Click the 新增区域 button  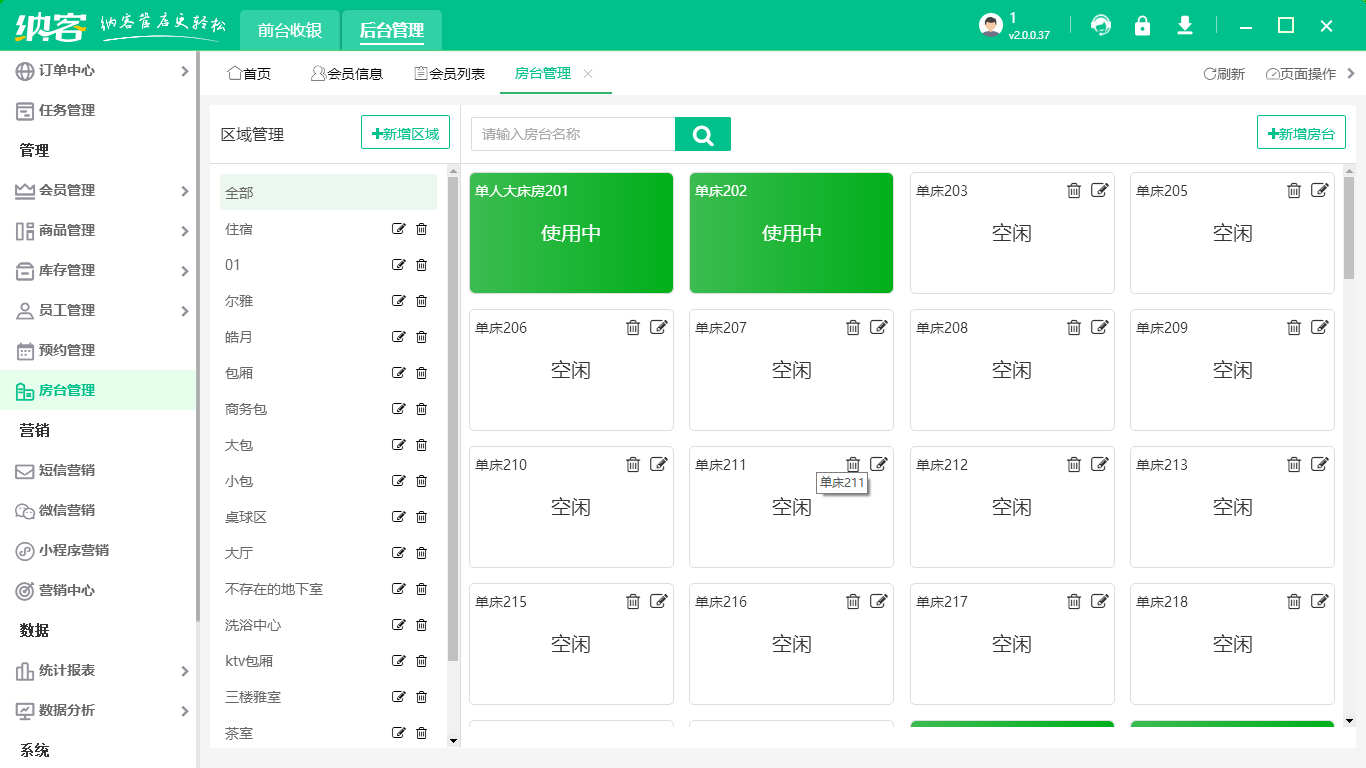point(405,133)
